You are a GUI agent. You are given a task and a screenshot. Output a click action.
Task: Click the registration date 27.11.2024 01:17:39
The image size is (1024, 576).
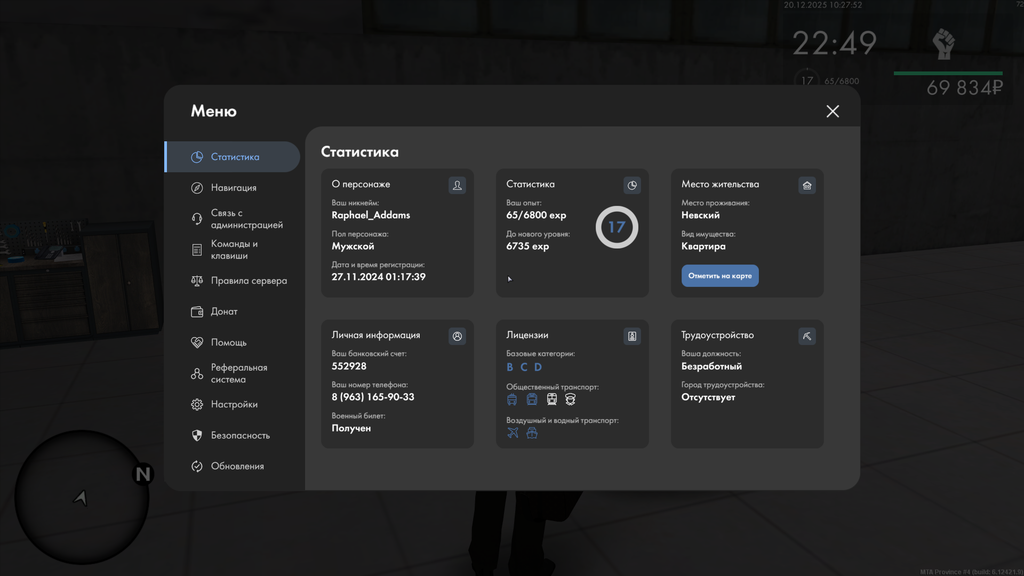pos(379,277)
